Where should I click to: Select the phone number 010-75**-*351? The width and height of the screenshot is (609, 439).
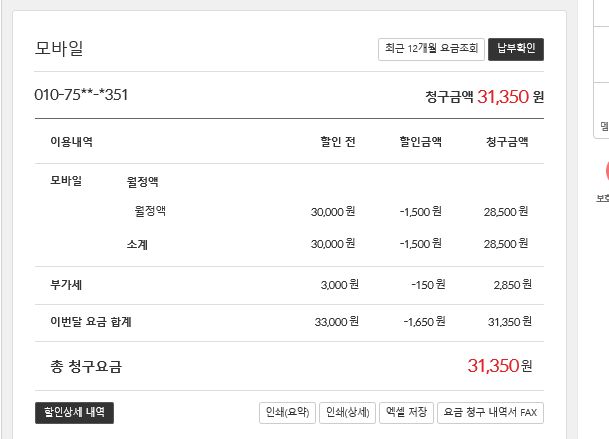click(x=81, y=96)
